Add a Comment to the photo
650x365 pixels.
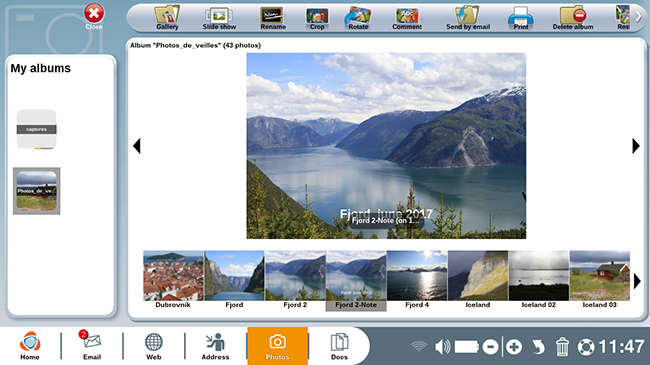[x=407, y=18]
